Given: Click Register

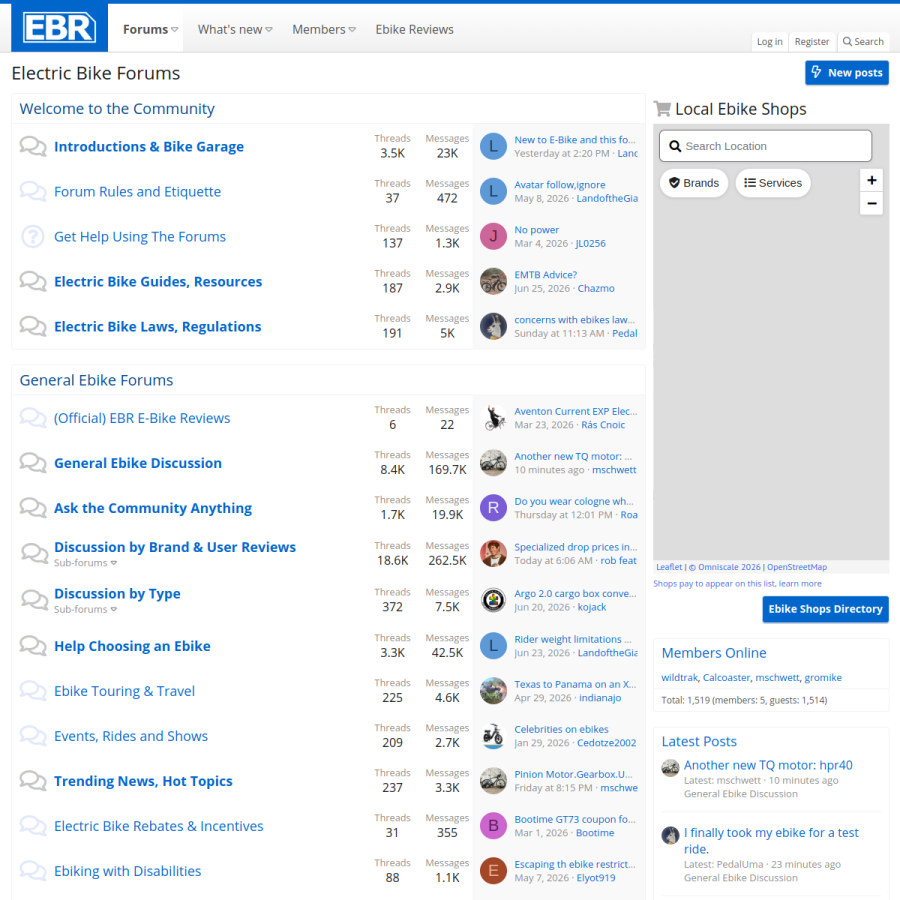Looking at the screenshot, I should tap(812, 41).
